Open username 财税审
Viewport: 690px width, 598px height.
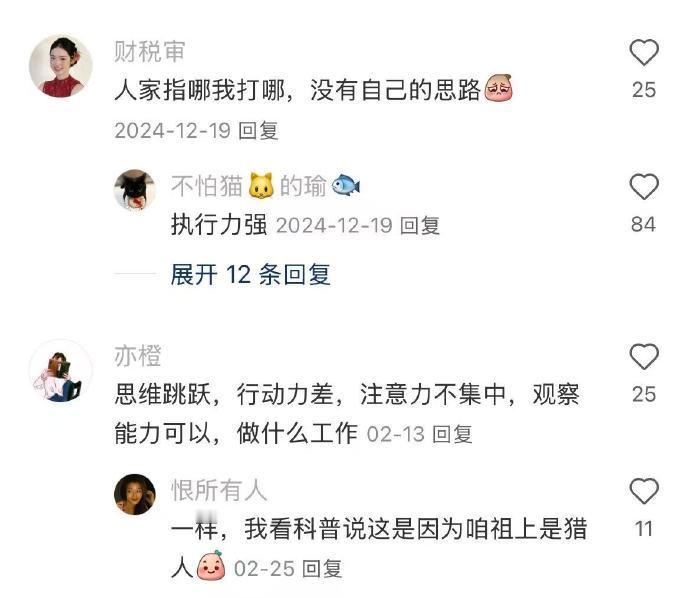(149, 51)
